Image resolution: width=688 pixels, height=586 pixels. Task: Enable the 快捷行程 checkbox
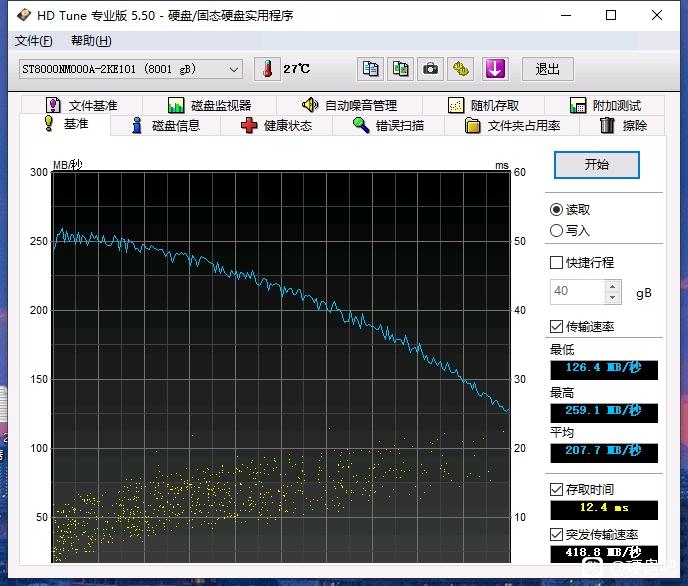click(556, 263)
